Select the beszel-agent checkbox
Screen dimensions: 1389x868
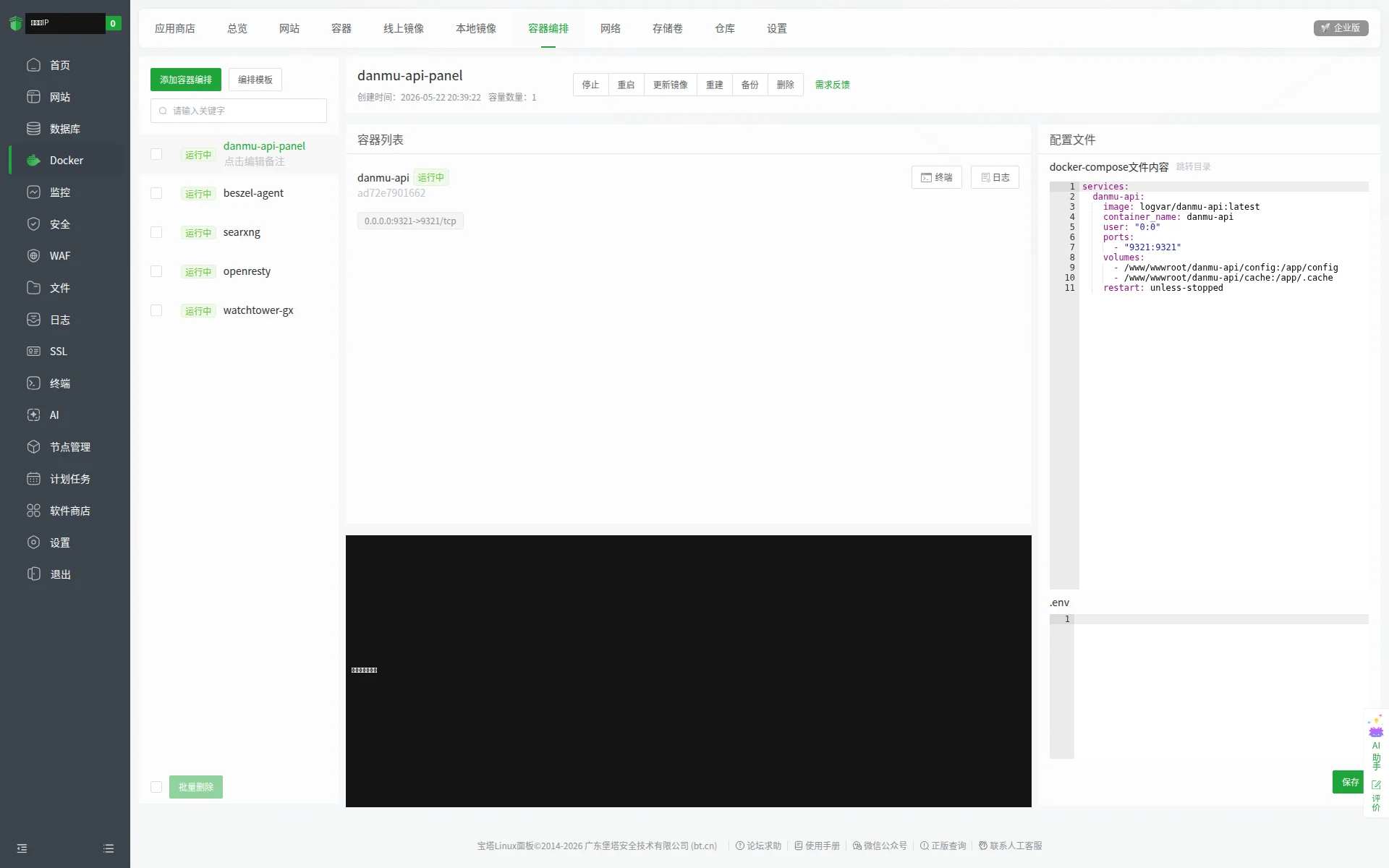coord(156,193)
